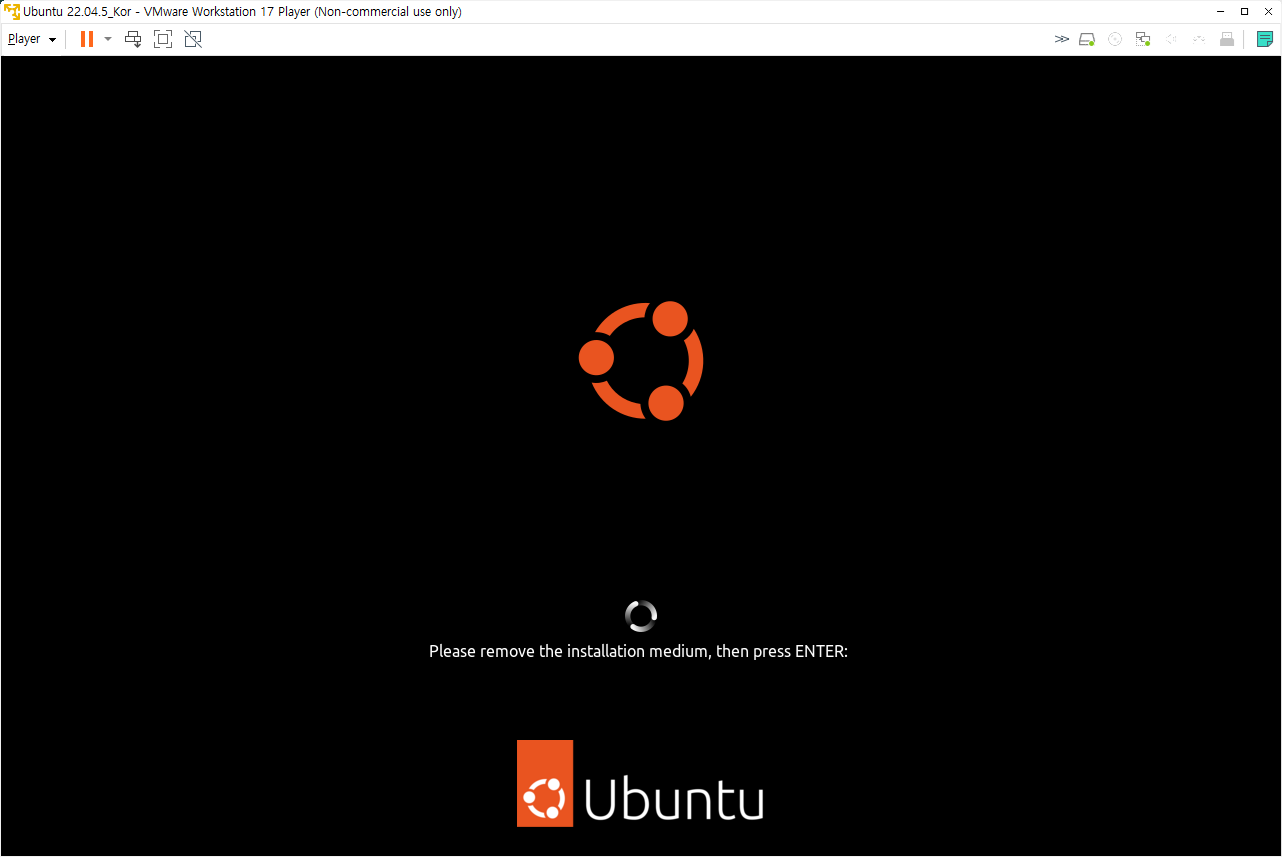
Task: Click the 'Please remove the installation medium' message
Action: pyautogui.click(x=638, y=651)
